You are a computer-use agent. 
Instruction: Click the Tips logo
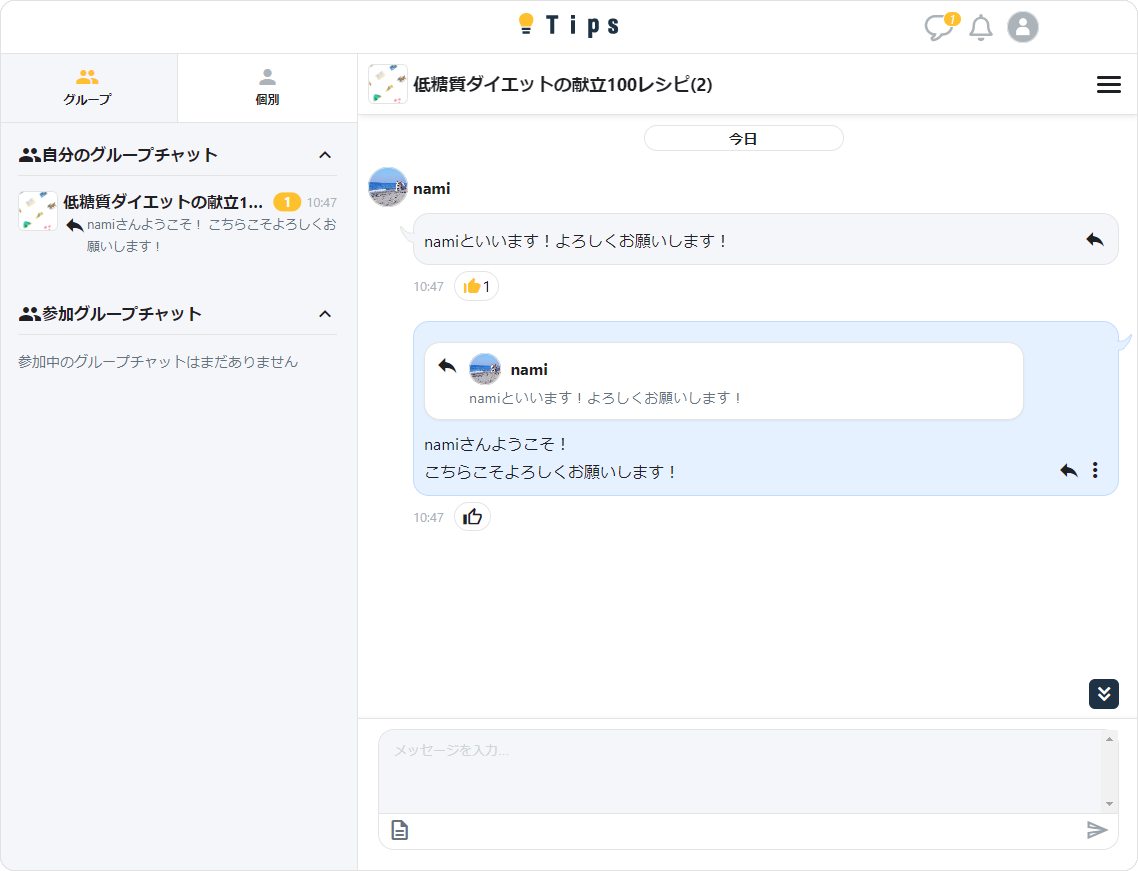[x=568, y=25]
